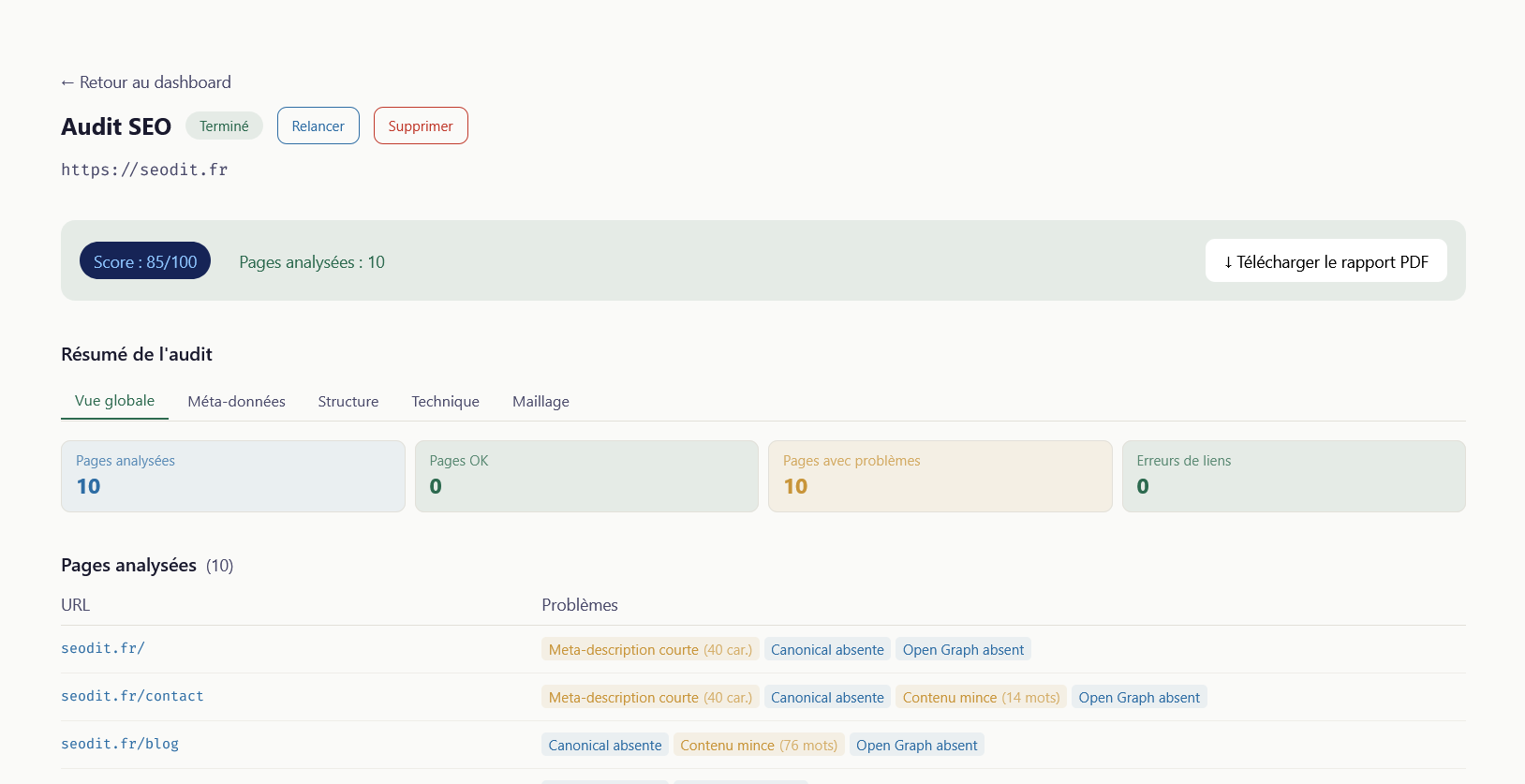Open the seodit.fr/ page link
Viewport: 1525px width, 784px height.
[103, 648]
